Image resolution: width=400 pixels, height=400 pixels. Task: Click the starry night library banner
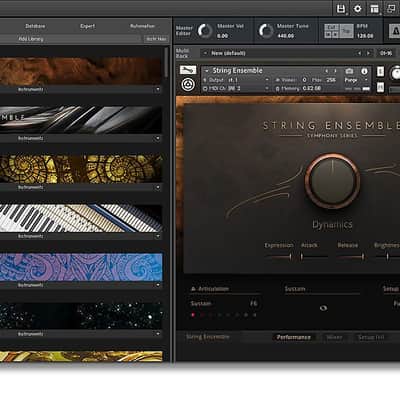tap(81, 316)
